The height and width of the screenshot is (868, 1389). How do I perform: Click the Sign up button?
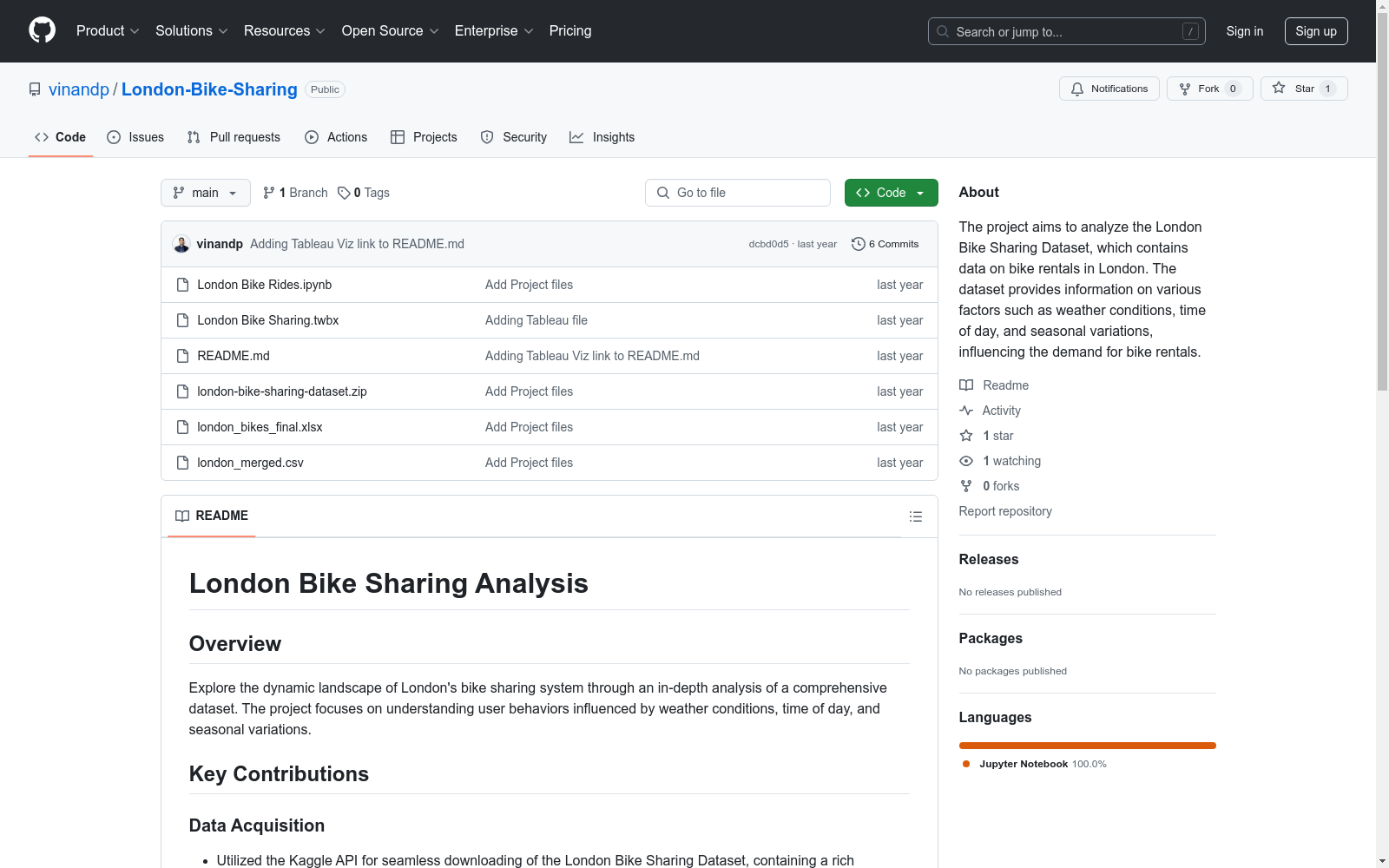pyautogui.click(x=1316, y=30)
